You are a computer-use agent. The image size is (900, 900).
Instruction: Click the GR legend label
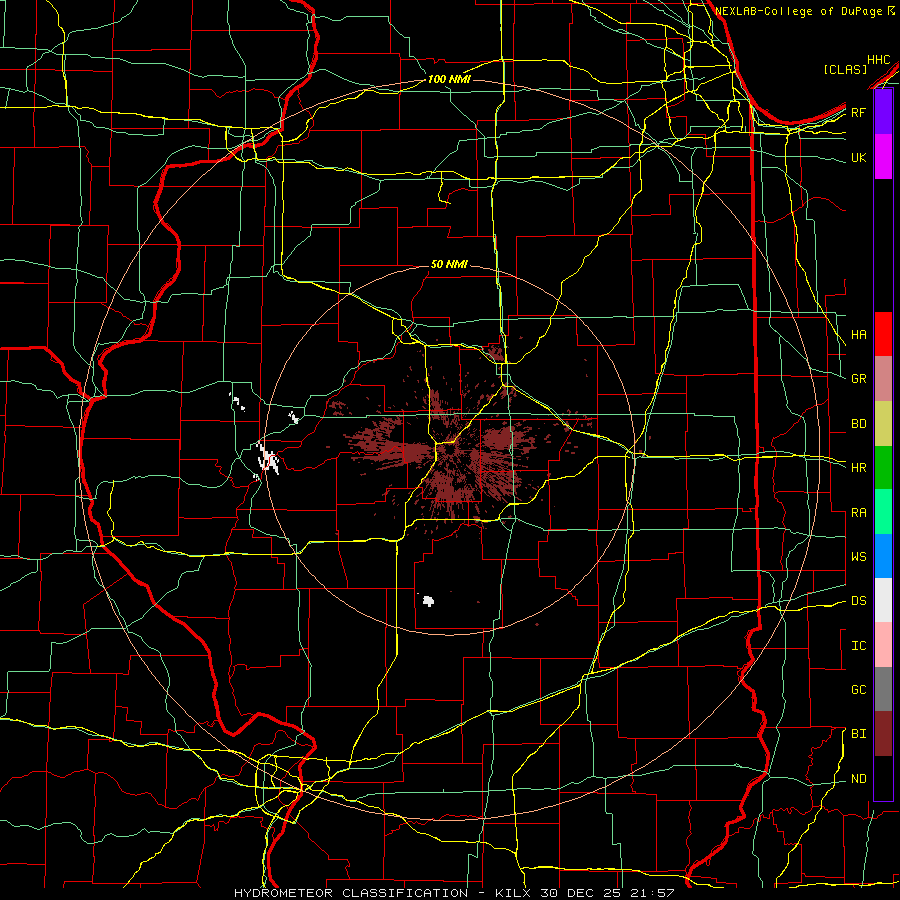(859, 379)
